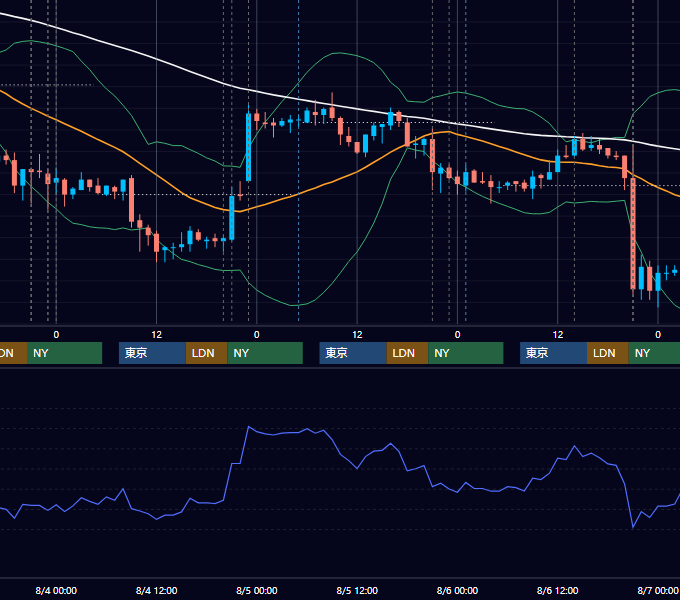The width and height of the screenshot is (680, 600).
Task: Select the 東京 session block for 8/6
Action: pyautogui.click(x=553, y=353)
